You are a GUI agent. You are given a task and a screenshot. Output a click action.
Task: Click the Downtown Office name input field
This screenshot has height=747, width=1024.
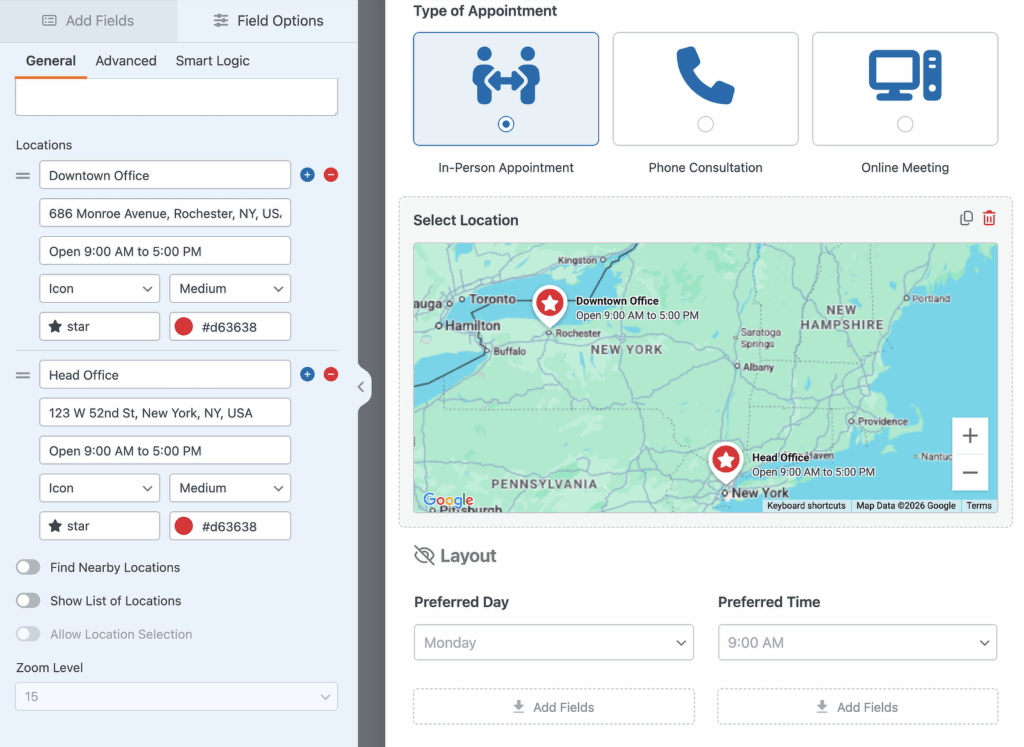point(164,174)
